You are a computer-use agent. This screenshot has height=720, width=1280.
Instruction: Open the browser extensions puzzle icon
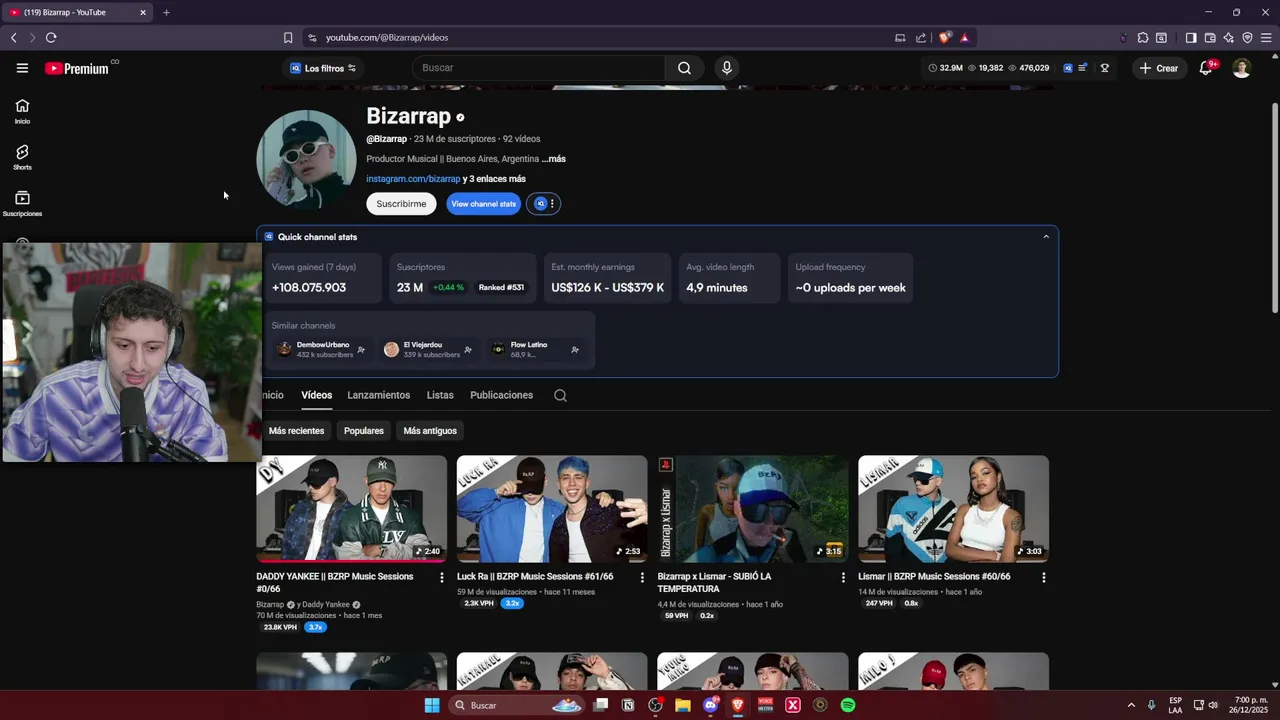1143,37
